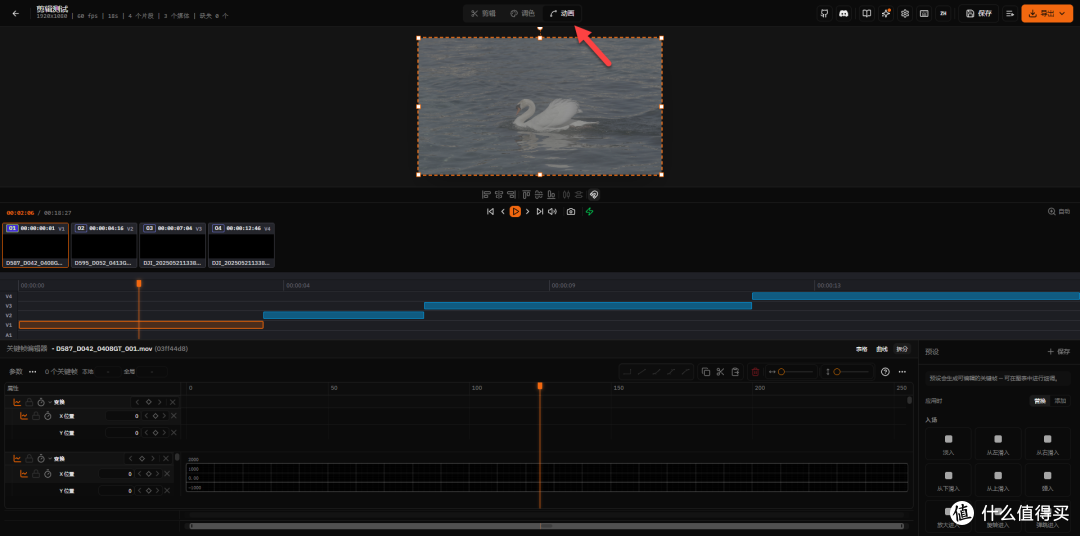The image size is (1080, 536).
Task: Open settings gear in top bar
Action: [x=905, y=13]
